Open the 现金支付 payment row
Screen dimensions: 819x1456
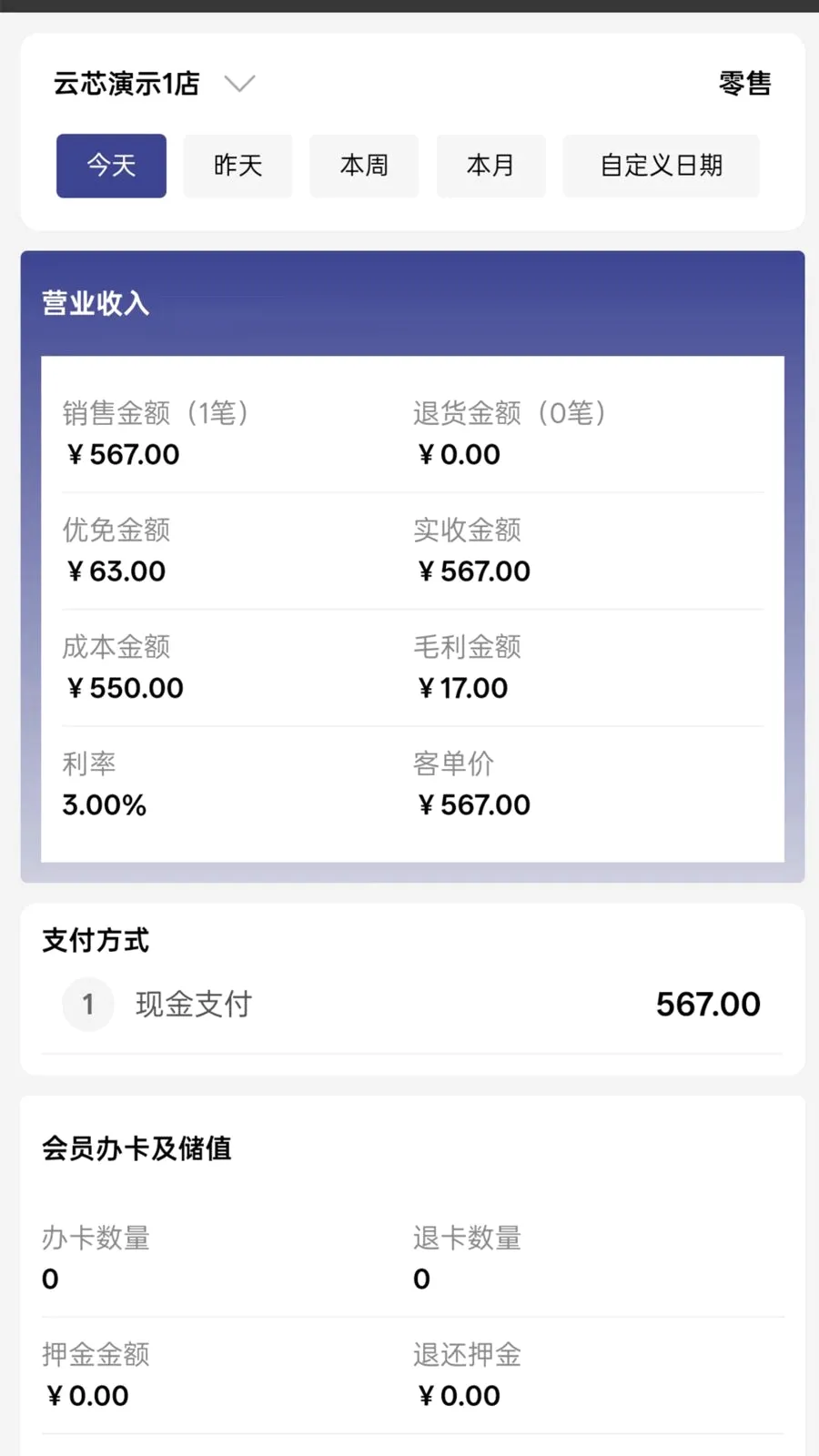pyautogui.click(x=412, y=1005)
